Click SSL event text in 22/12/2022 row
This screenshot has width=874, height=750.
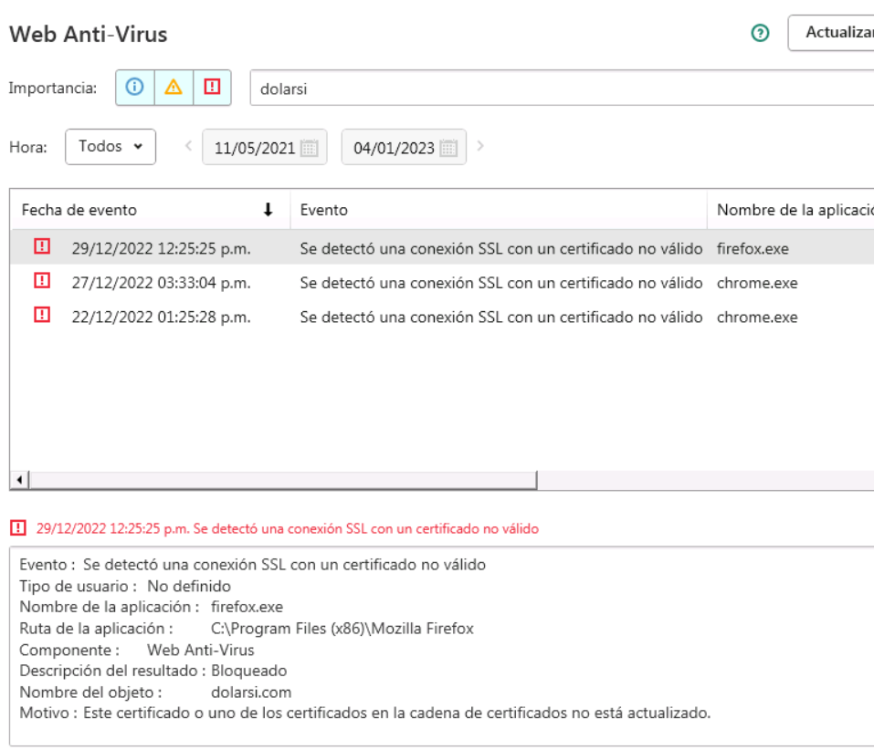pyautogui.click(x=501, y=317)
